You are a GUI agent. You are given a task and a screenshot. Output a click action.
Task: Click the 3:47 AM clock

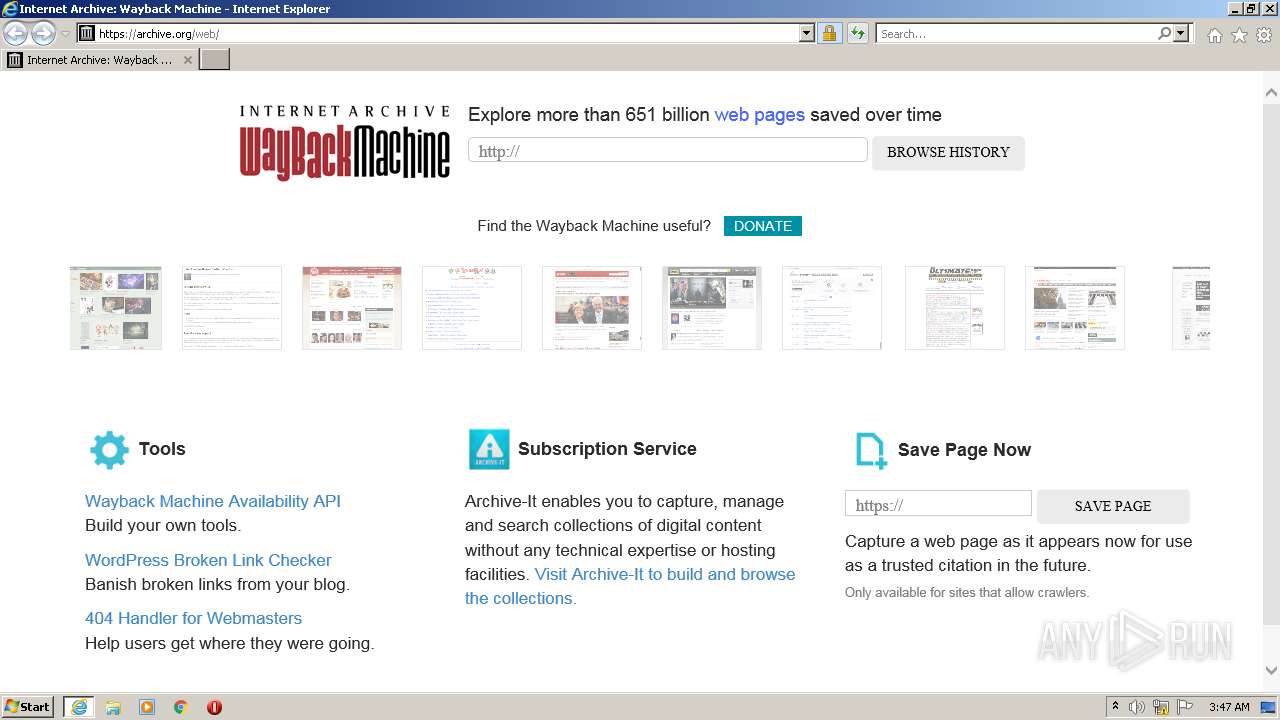(1229, 707)
